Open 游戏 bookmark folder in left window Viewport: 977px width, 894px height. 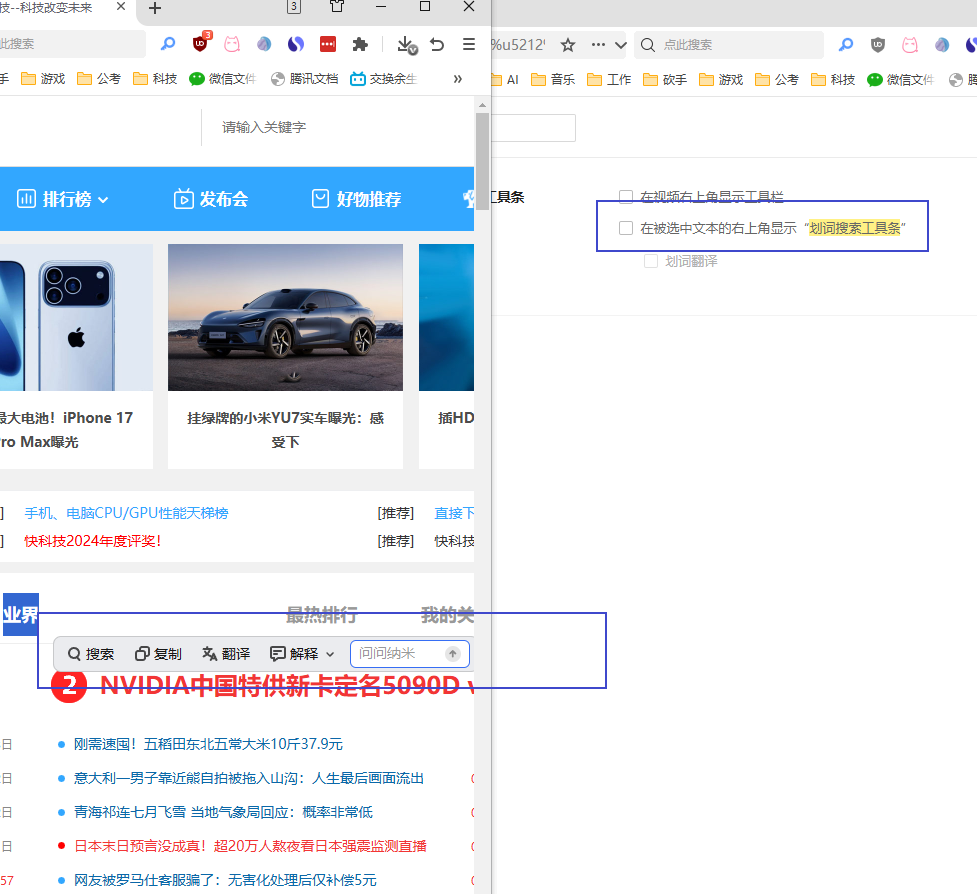click(x=43, y=79)
